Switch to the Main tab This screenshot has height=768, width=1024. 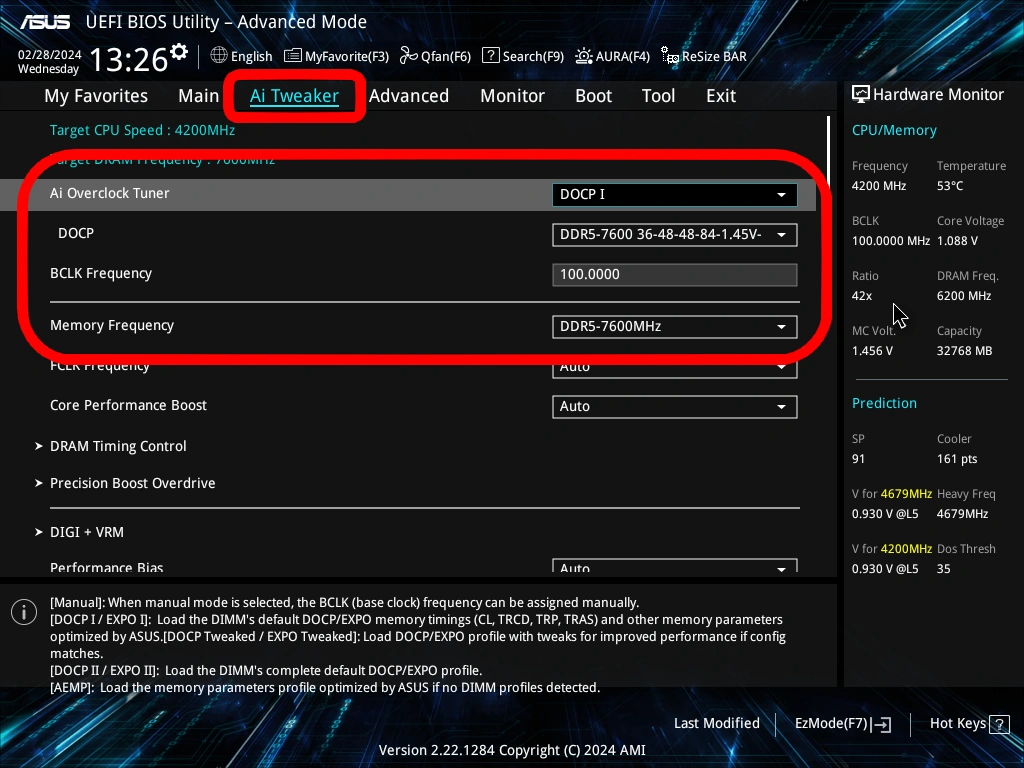click(199, 96)
